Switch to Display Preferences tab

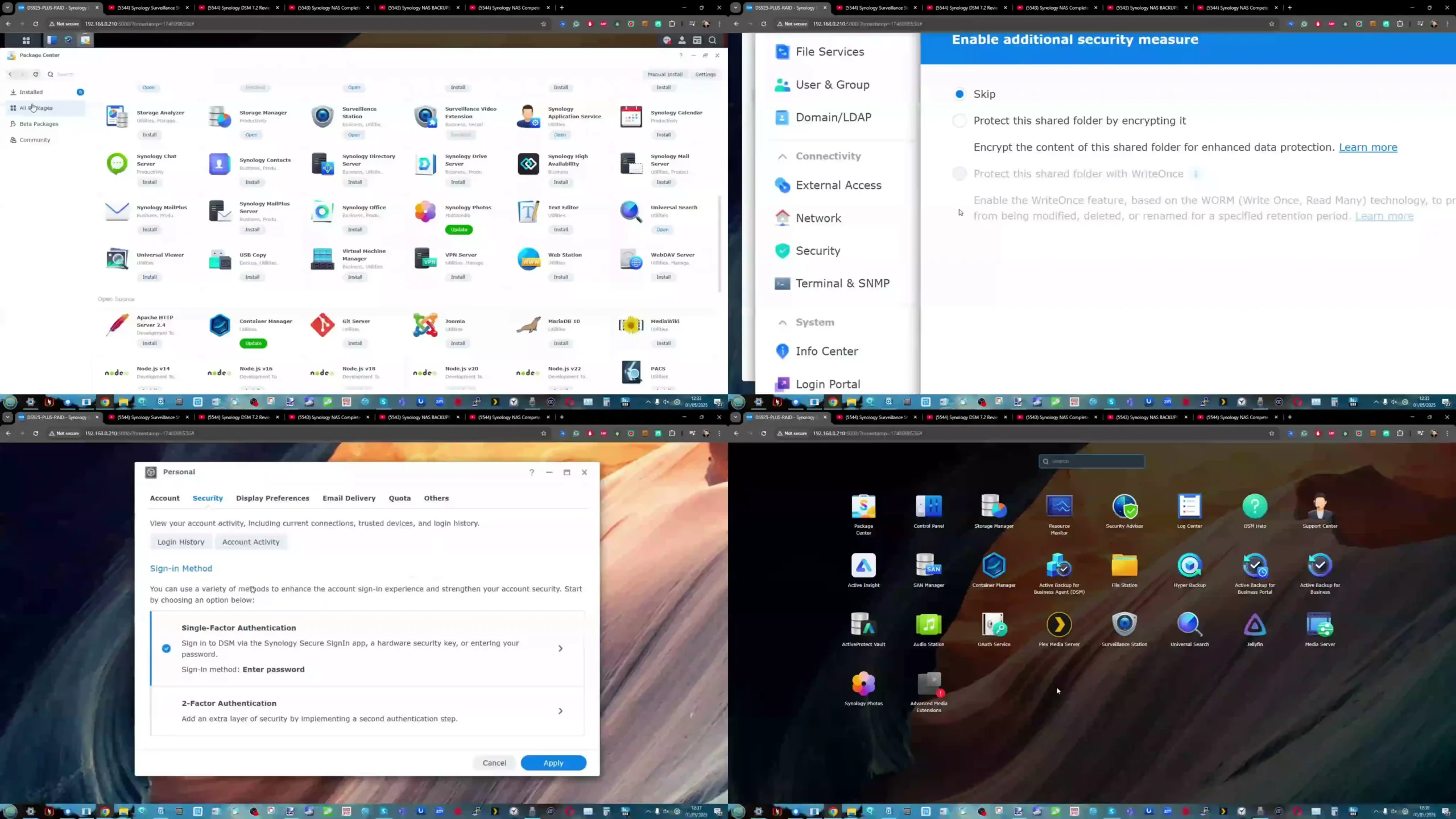(272, 498)
